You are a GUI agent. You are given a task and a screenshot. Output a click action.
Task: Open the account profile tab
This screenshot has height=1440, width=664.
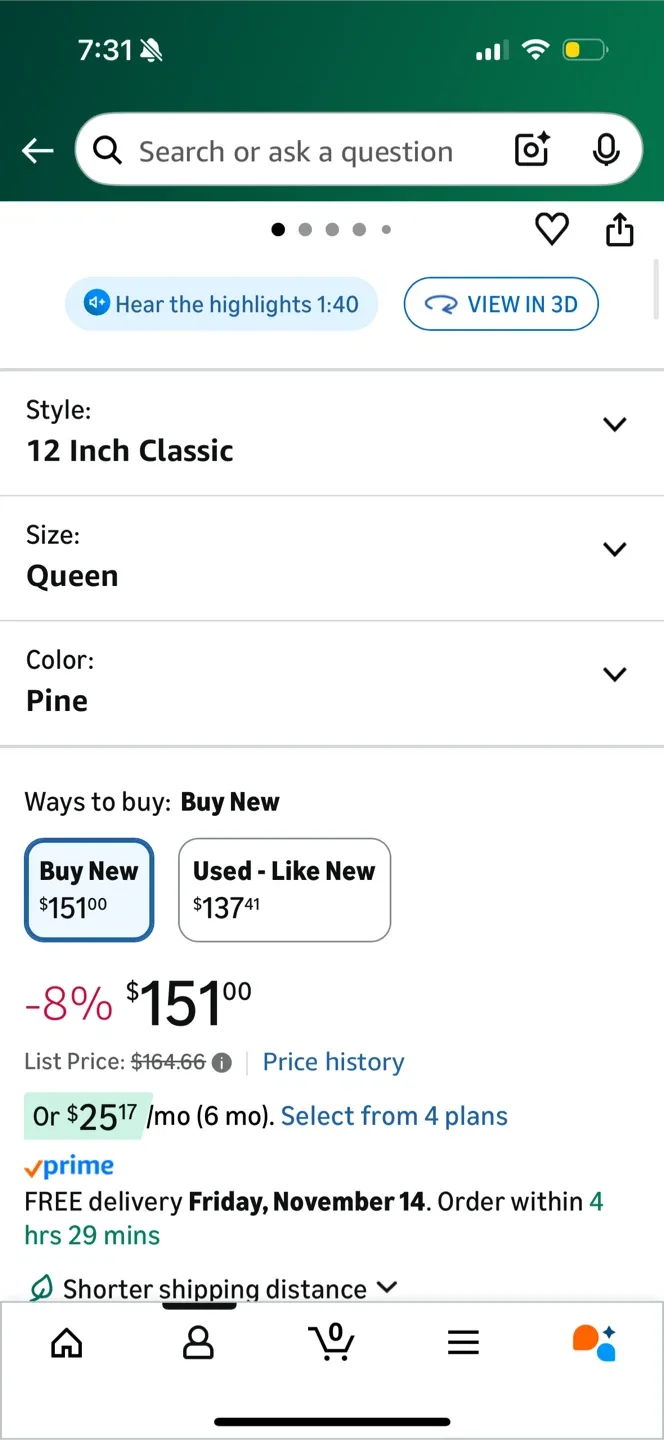click(x=199, y=1343)
